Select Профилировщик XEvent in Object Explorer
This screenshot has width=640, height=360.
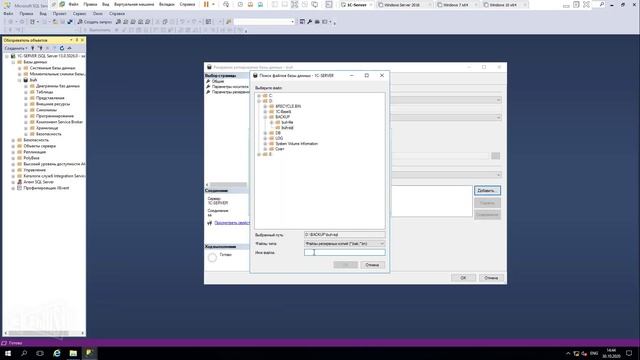tap(46, 188)
